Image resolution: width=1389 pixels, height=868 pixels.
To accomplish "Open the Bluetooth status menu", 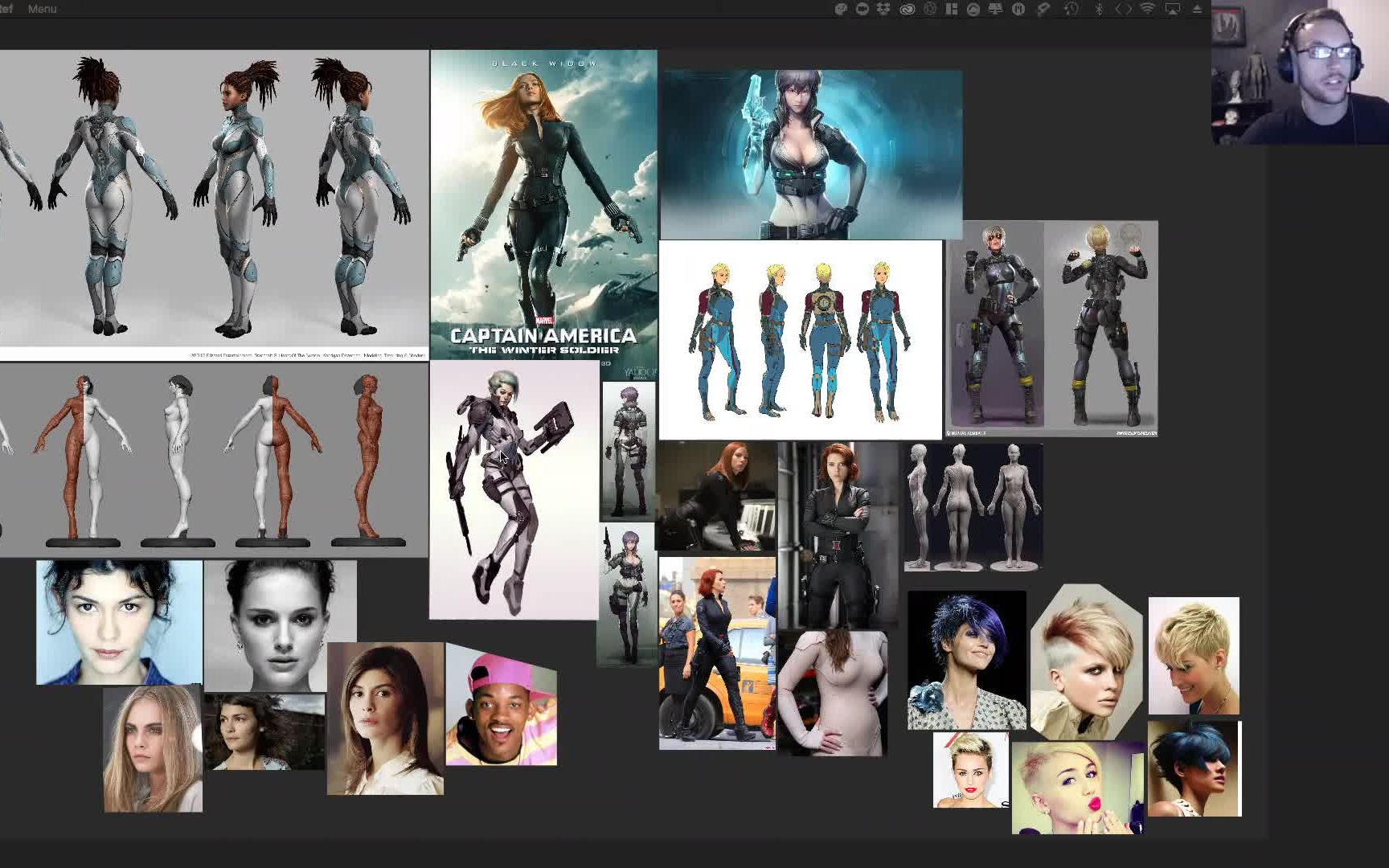I will pyautogui.click(x=1099, y=9).
